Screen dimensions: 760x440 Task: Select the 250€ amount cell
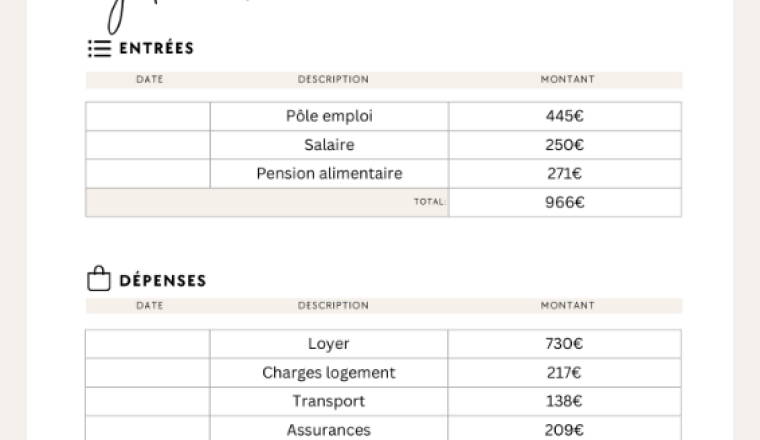(565, 145)
